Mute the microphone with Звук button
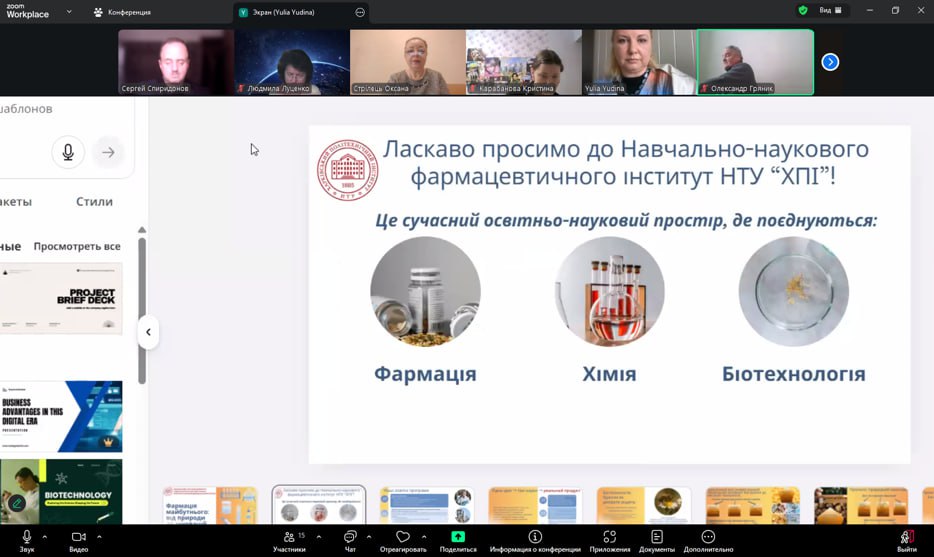 click(x=26, y=538)
